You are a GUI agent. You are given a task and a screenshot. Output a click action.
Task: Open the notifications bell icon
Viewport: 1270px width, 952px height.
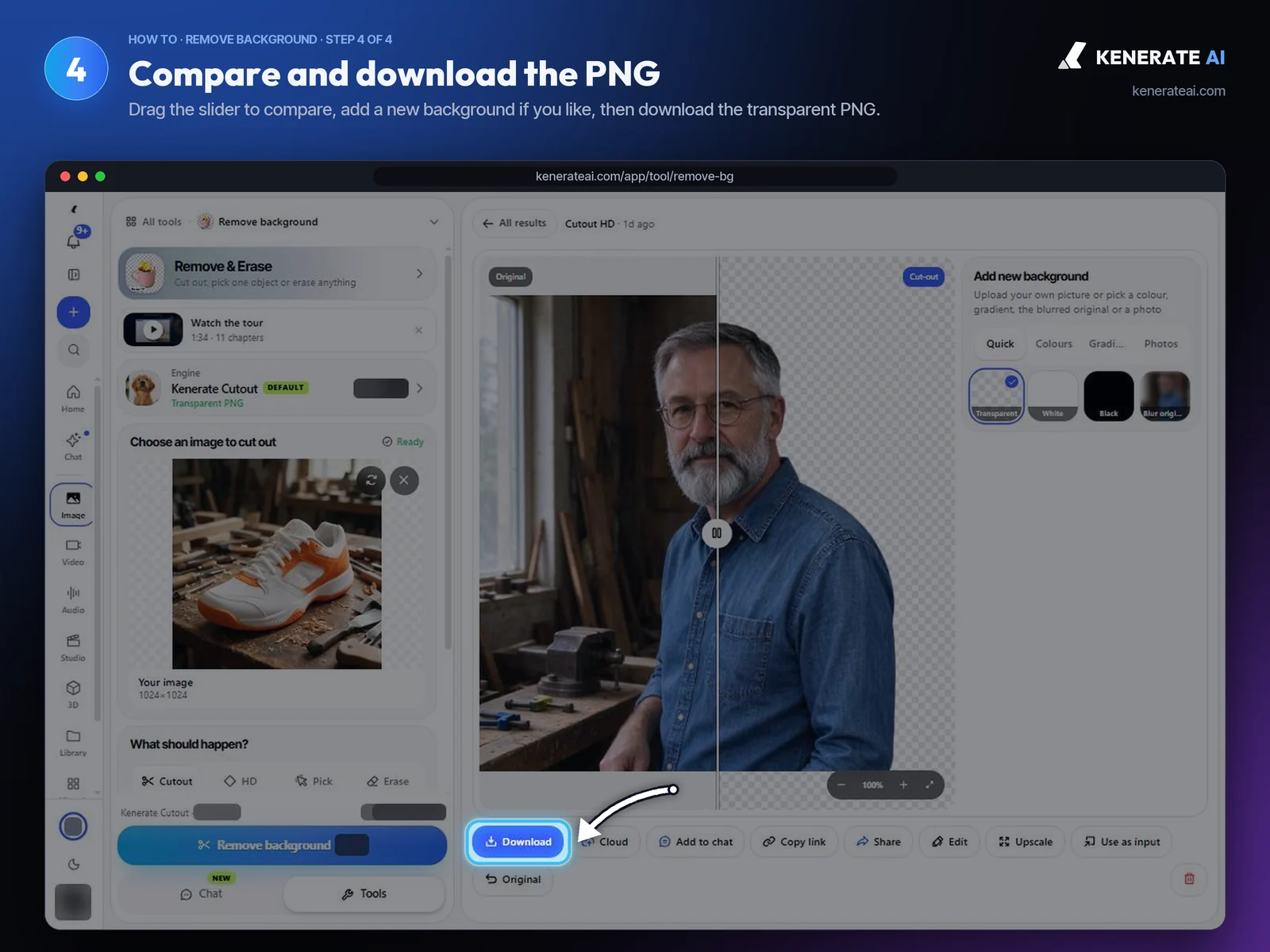[74, 241]
